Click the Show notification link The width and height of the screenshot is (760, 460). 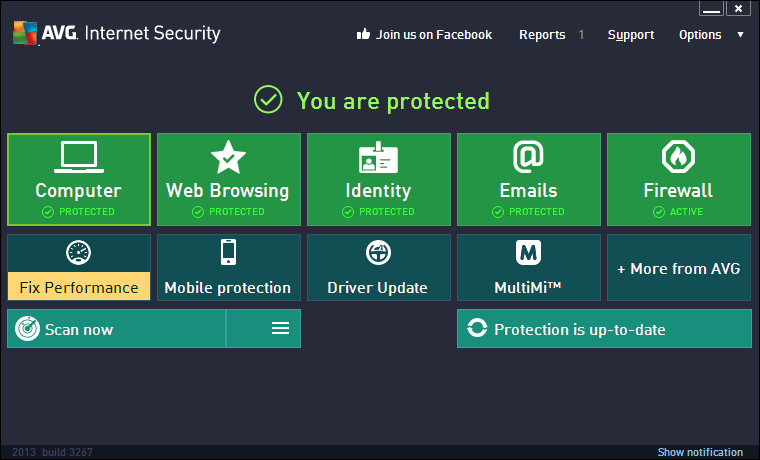coord(700,452)
